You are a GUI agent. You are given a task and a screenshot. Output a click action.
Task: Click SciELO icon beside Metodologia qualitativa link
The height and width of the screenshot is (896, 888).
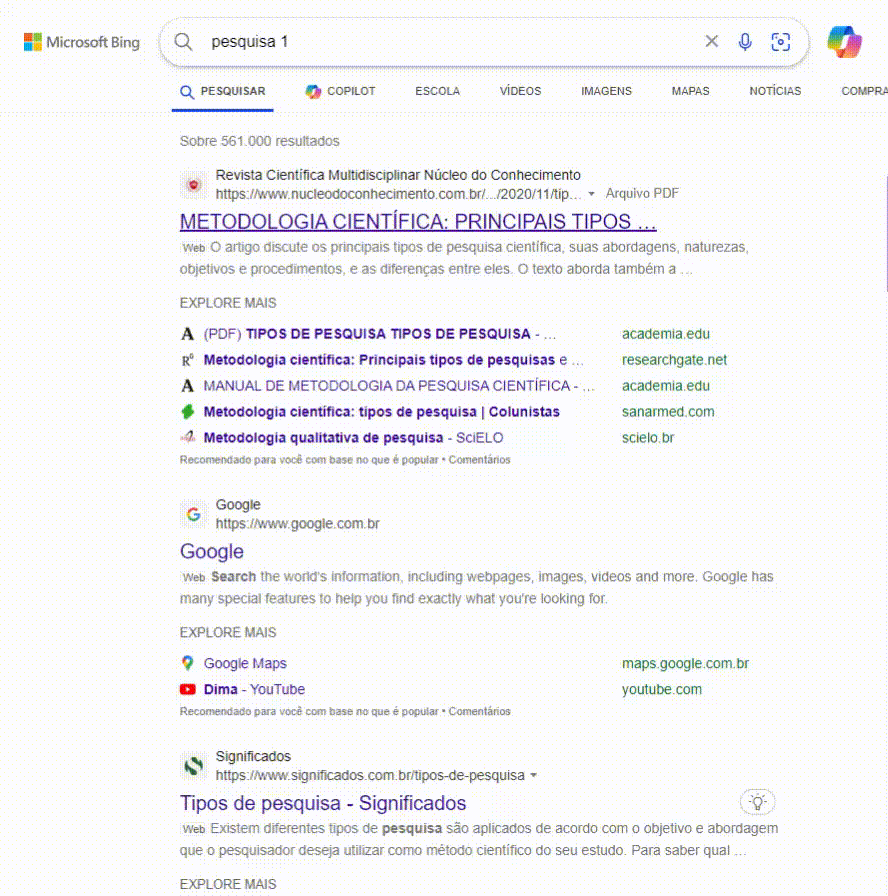[x=187, y=437]
